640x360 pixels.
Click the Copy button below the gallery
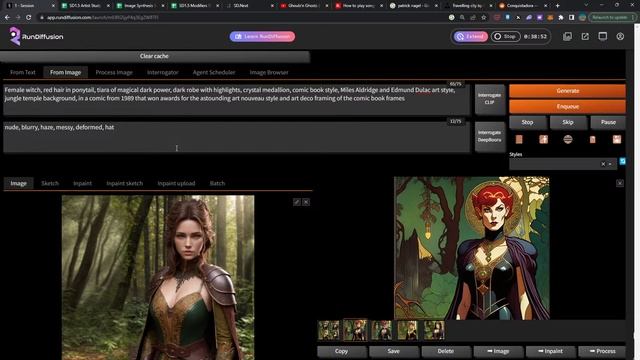tap(341, 351)
